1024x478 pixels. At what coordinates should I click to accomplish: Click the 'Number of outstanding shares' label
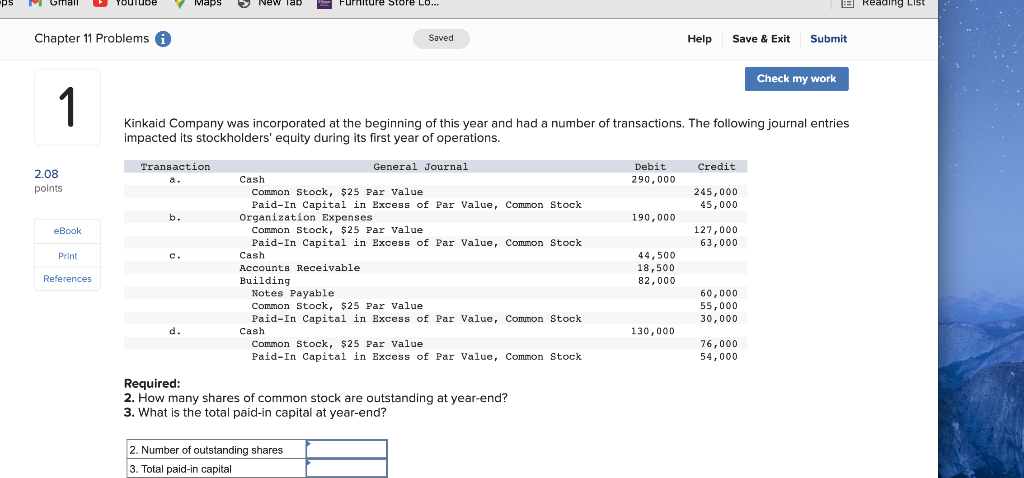tap(206, 449)
